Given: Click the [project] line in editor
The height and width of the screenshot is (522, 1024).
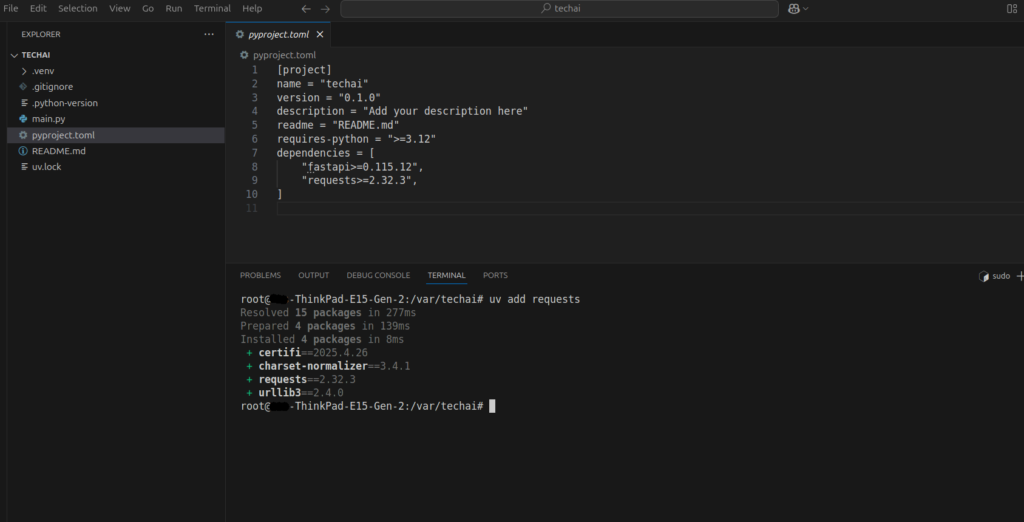Looking at the screenshot, I should point(304,70).
